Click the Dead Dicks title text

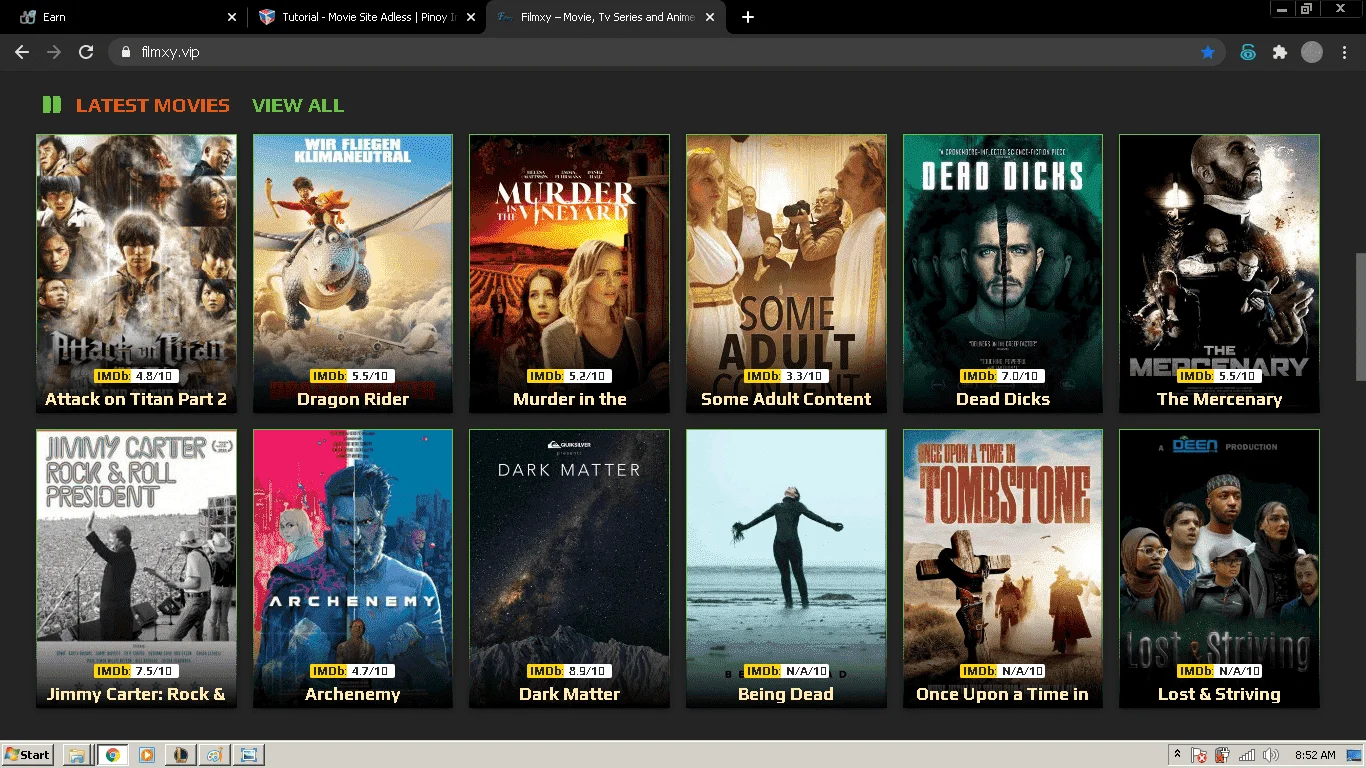1003,399
